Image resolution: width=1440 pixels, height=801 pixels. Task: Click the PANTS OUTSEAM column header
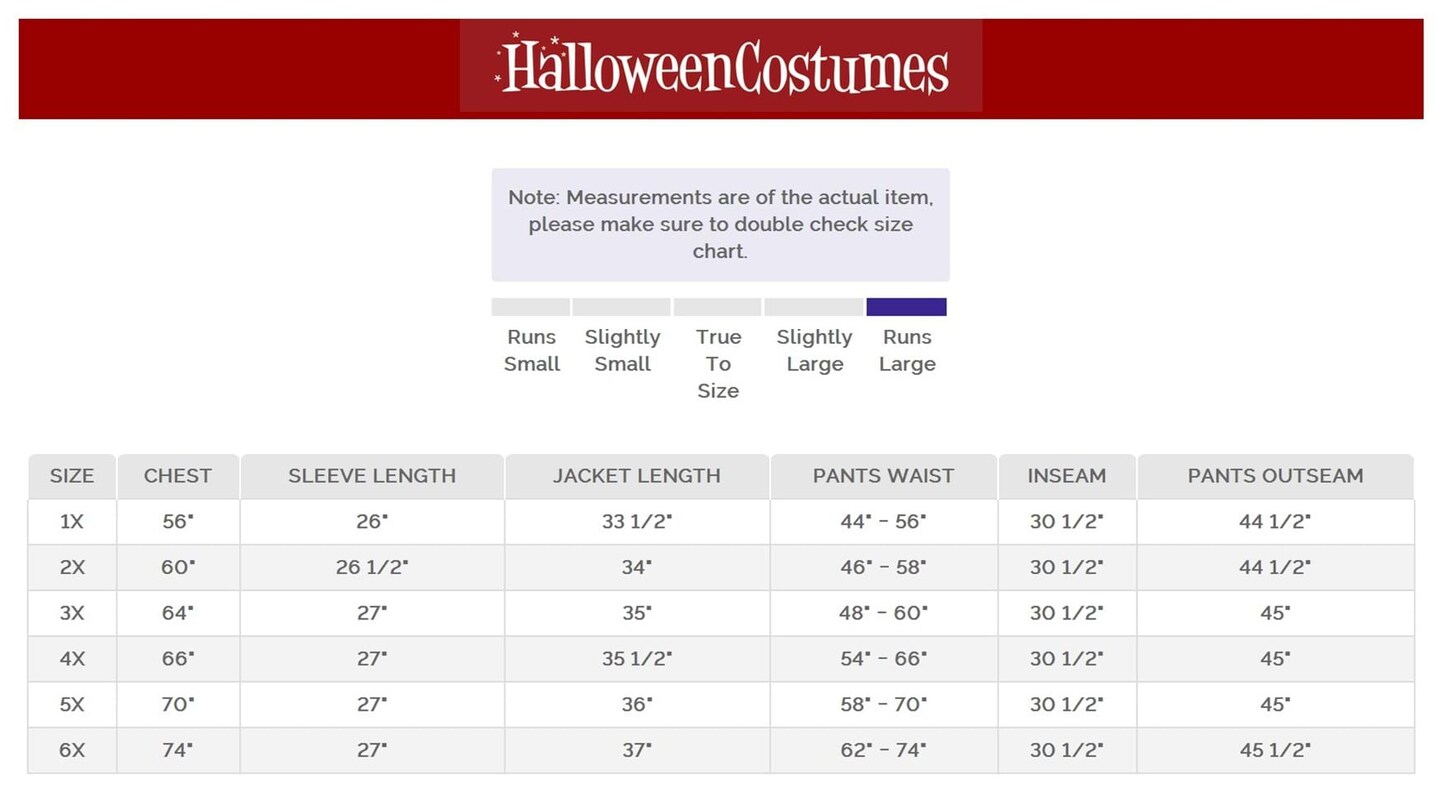tap(1275, 476)
